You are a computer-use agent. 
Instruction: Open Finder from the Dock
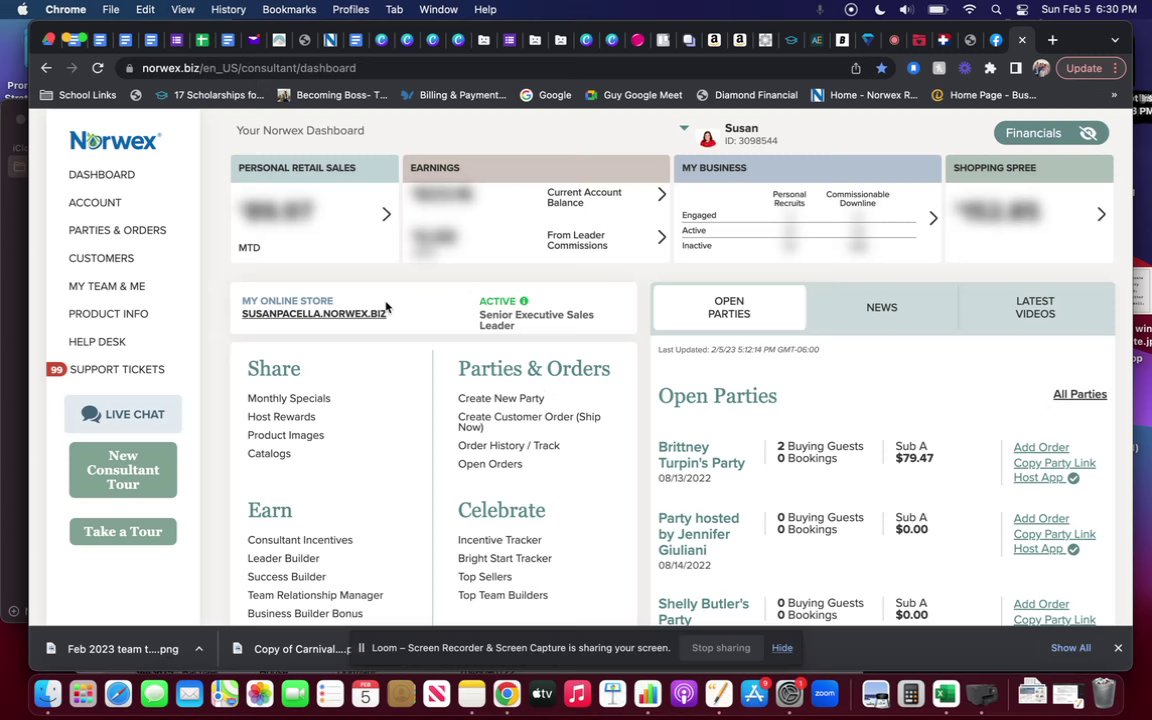click(x=48, y=694)
